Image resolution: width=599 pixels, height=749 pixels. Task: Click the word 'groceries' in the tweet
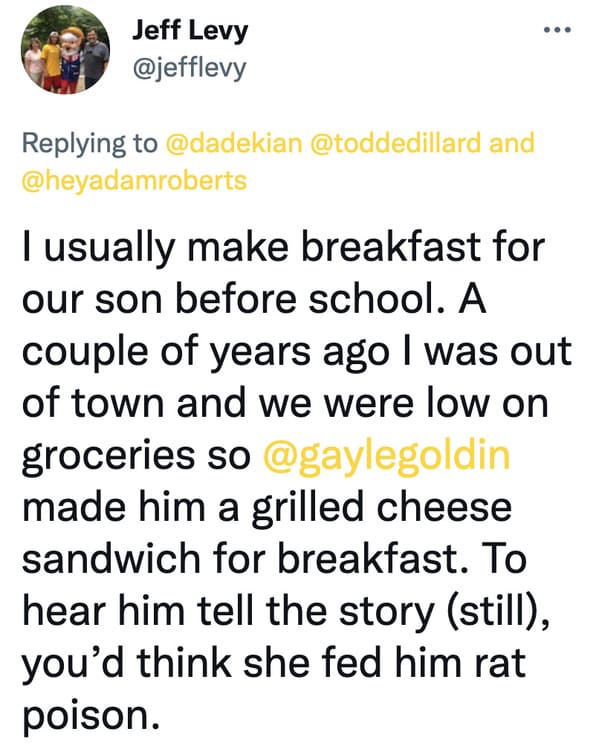(108, 456)
